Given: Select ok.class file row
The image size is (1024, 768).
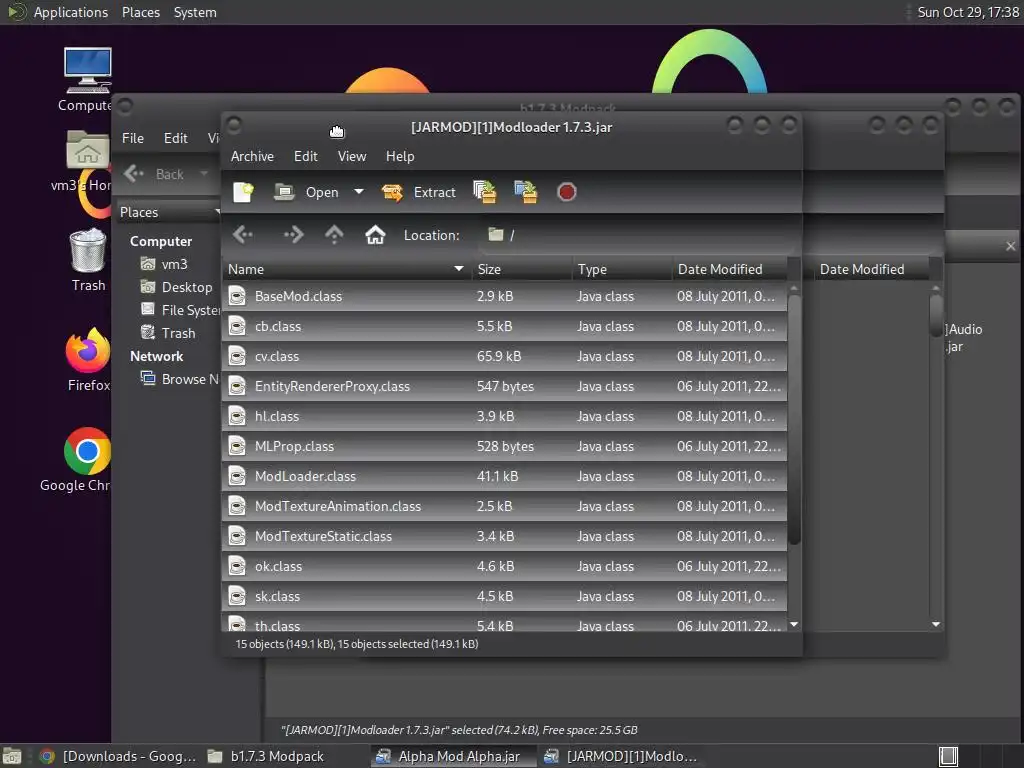Looking at the screenshot, I should pyautogui.click(x=504, y=567).
